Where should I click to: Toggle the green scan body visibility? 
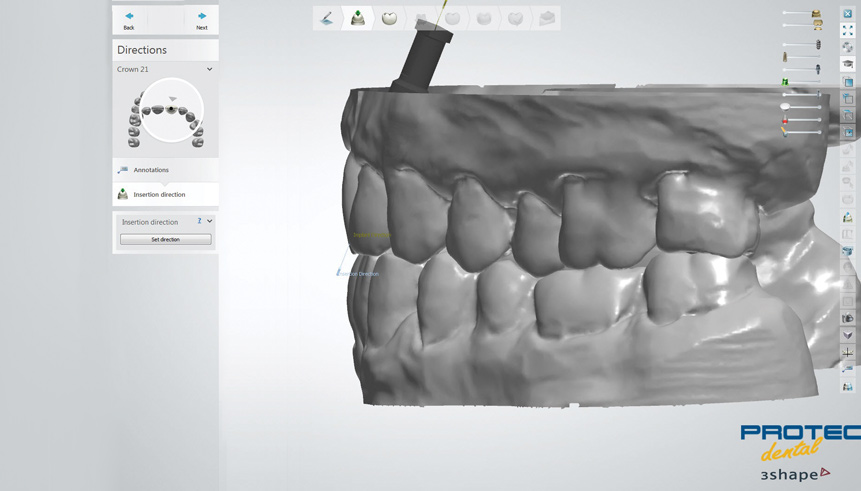click(786, 82)
